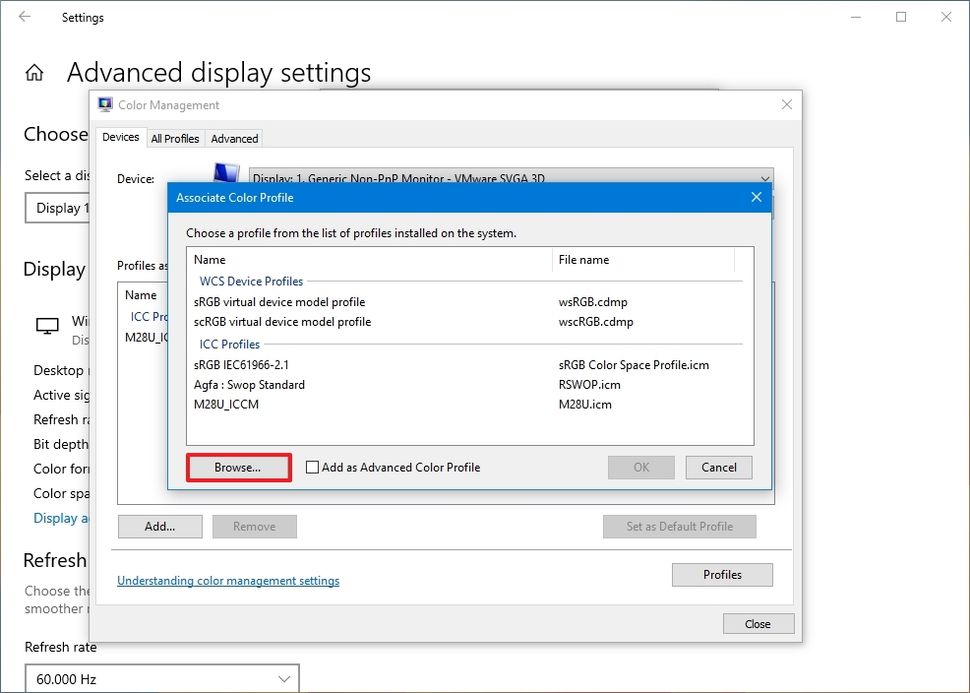
Task: Click the Settings back arrow
Action: click(23, 17)
